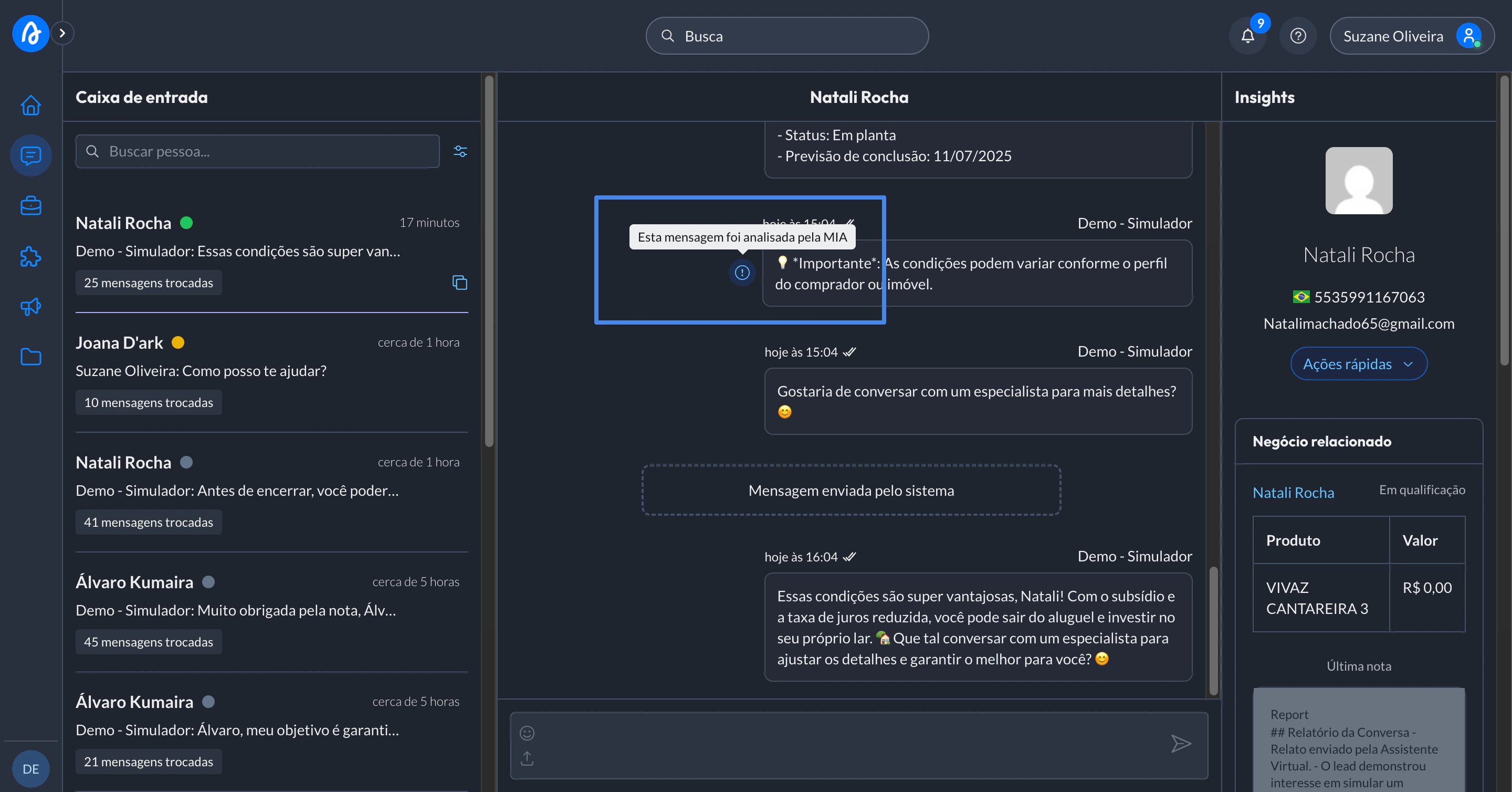Select Joana D'ark conversation
The height and width of the screenshot is (792, 1512).
(271, 371)
